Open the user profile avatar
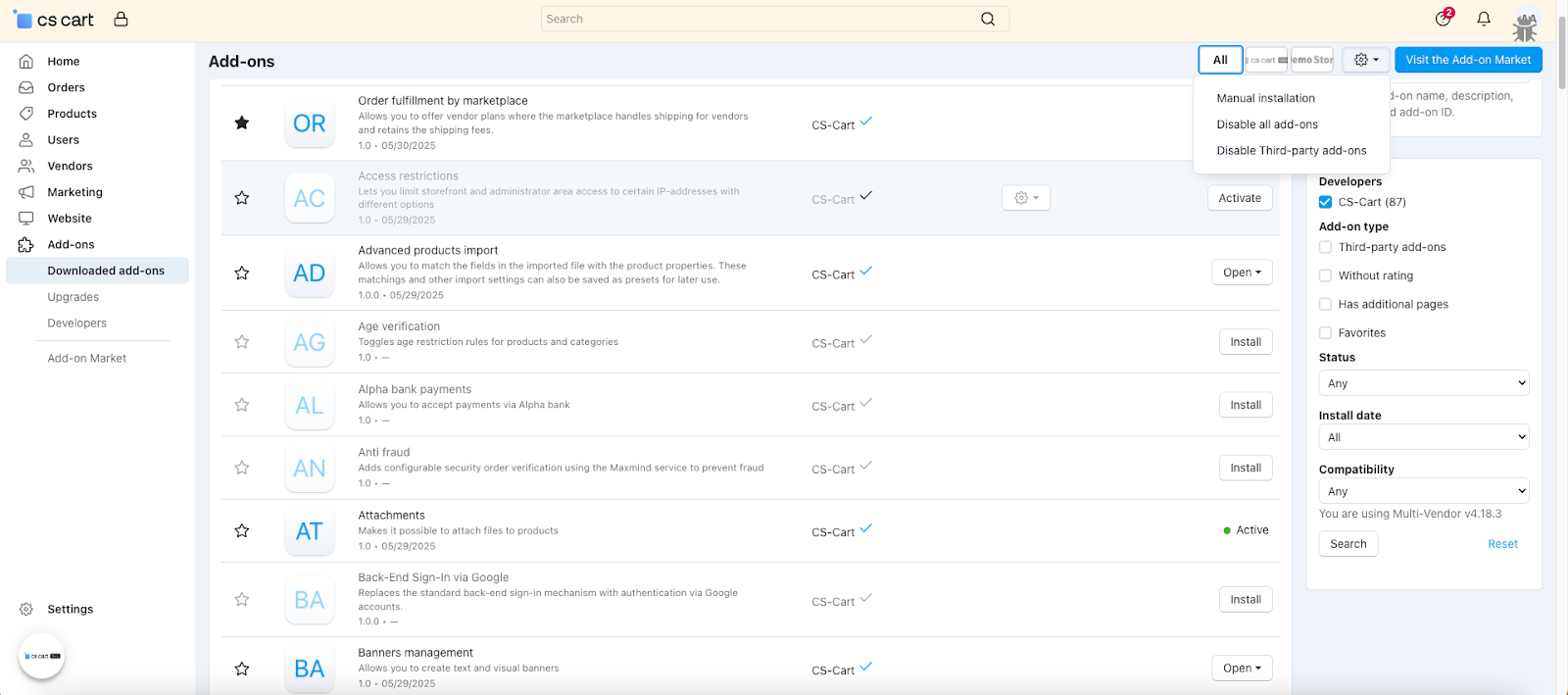 click(x=1527, y=19)
